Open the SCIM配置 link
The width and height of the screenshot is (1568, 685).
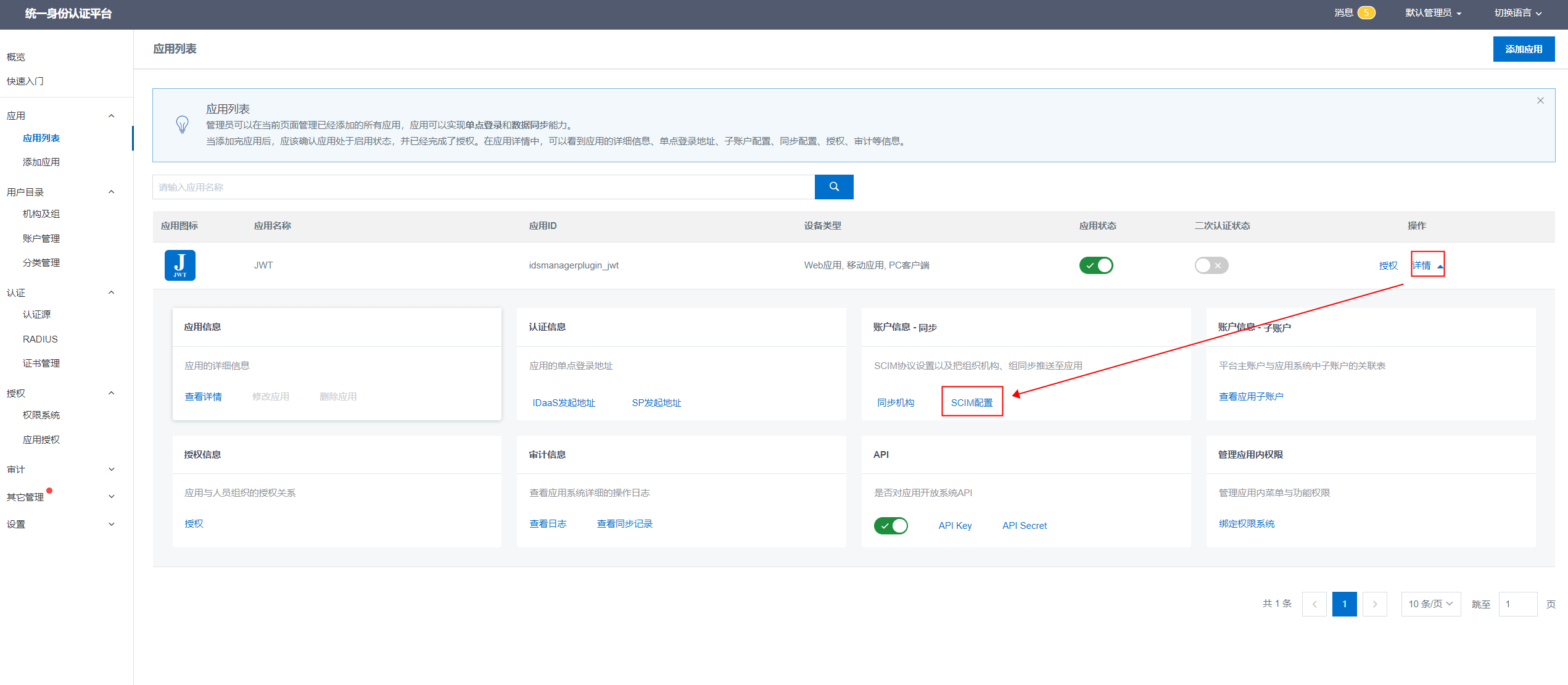pyautogui.click(x=972, y=402)
